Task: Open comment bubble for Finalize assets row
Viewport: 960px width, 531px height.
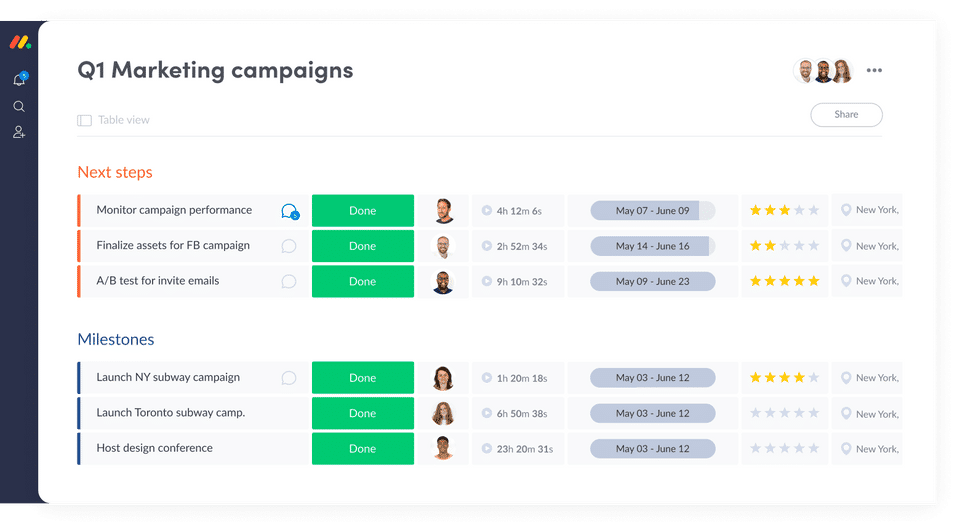Action: coord(289,246)
